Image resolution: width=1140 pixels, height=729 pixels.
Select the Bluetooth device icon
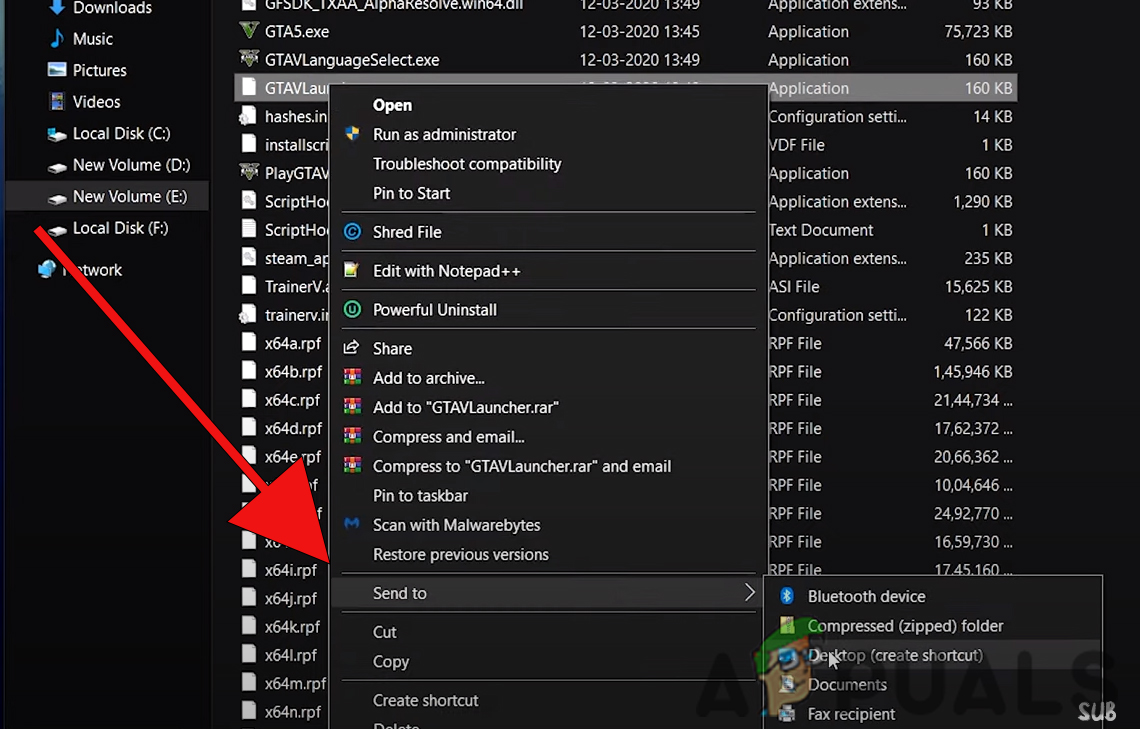(x=786, y=596)
